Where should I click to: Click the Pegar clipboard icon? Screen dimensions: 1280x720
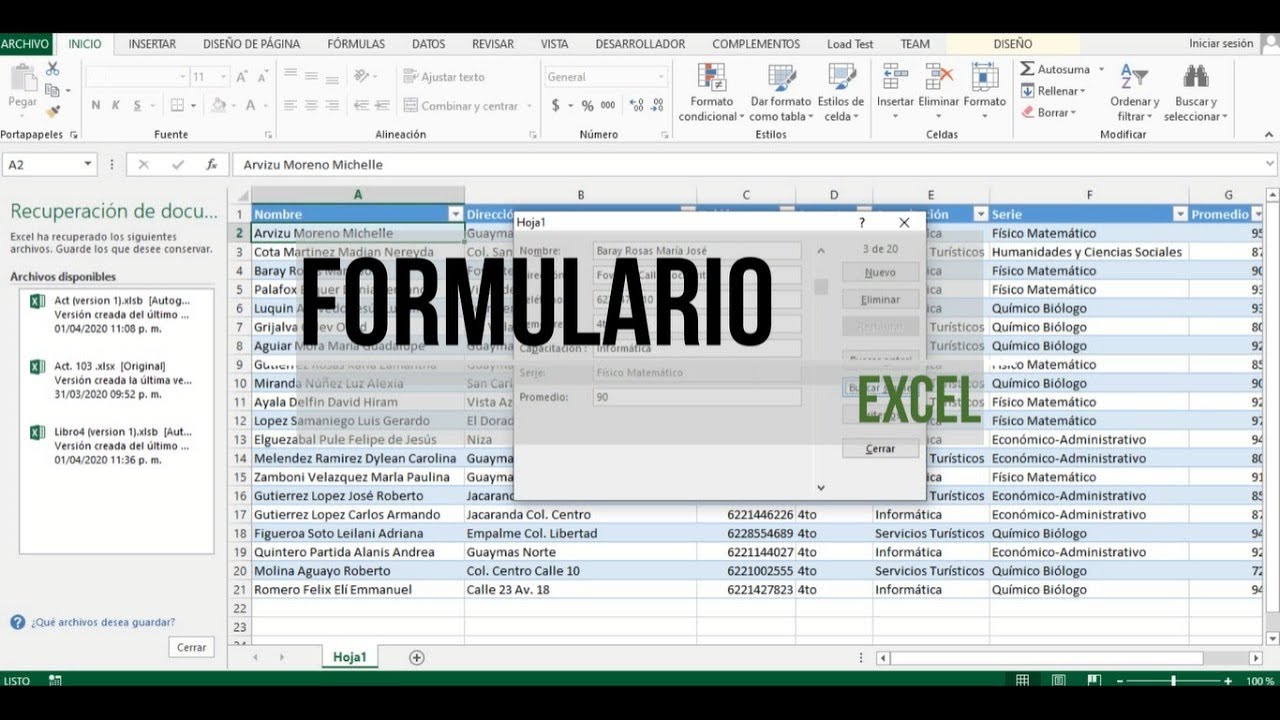tap(22, 79)
